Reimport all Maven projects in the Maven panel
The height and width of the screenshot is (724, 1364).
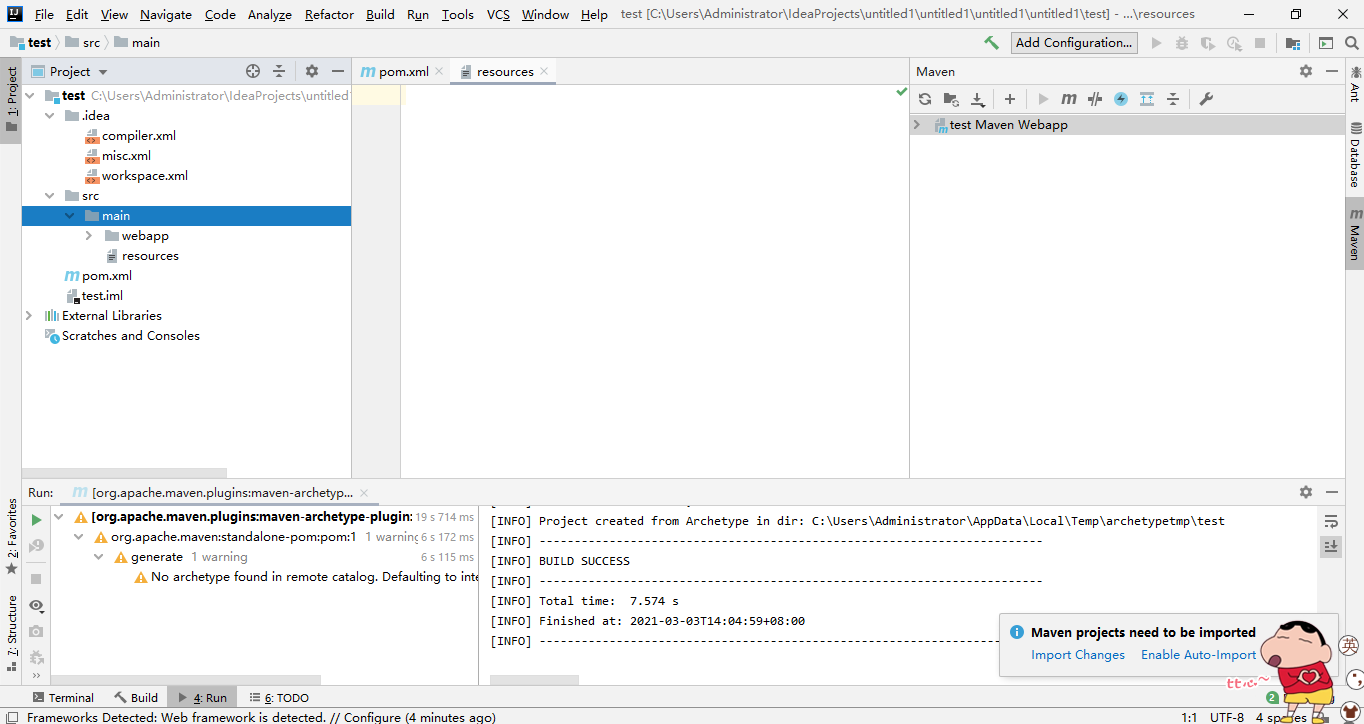coord(925,99)
